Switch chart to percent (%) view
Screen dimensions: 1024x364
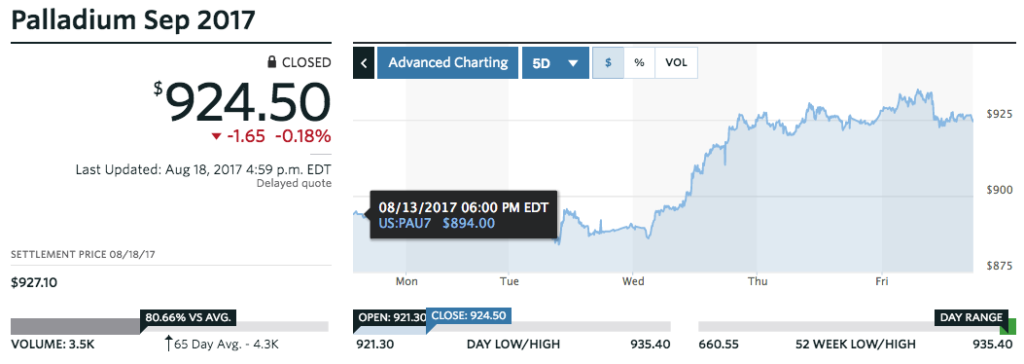pyautogui.click(x=639, y=63)
